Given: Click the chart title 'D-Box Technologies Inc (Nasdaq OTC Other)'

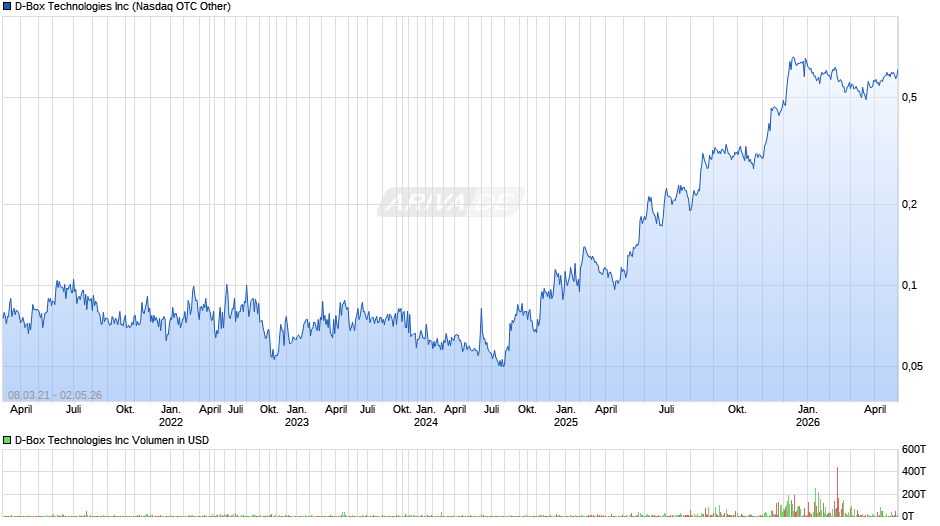Looking at the screenshot, I should (123, 7).
